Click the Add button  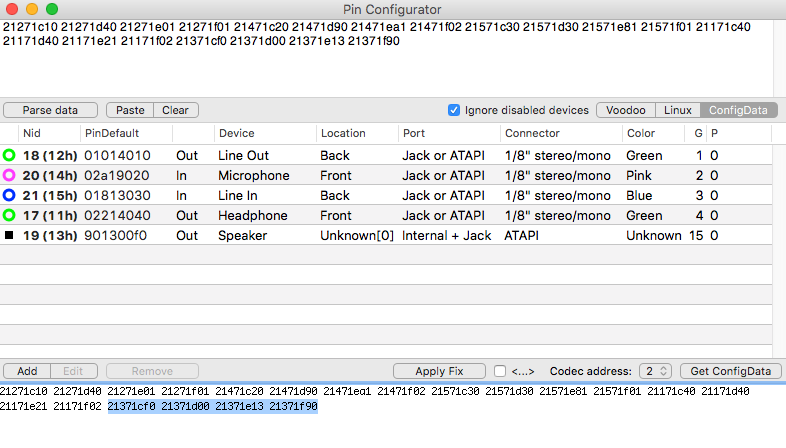point(27,371)
